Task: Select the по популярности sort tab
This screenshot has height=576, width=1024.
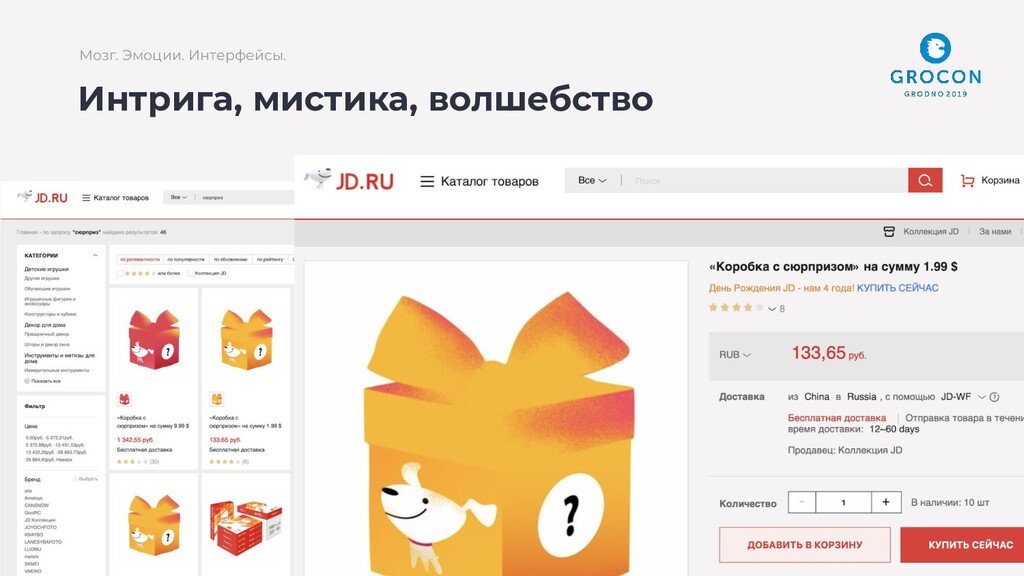Action: point(185,259)
